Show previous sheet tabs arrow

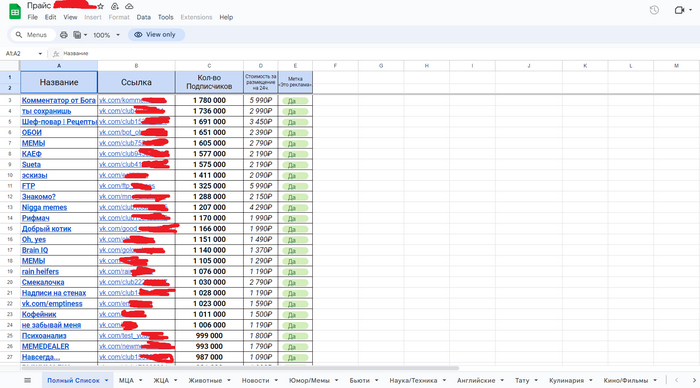tap(676, 380)
